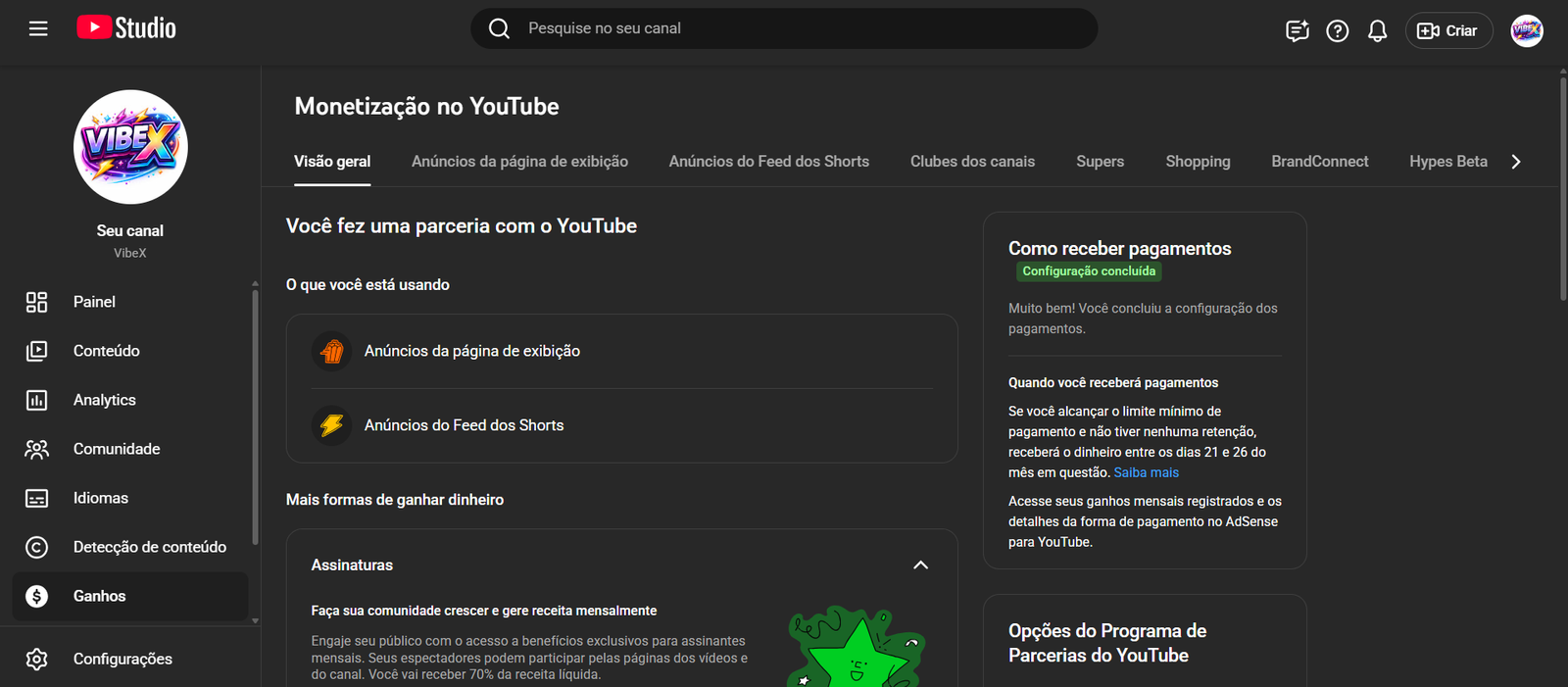1568x687 pixels.
Task: Switch to Anúncios da página de exibição tab
Action: click(519, 162)
